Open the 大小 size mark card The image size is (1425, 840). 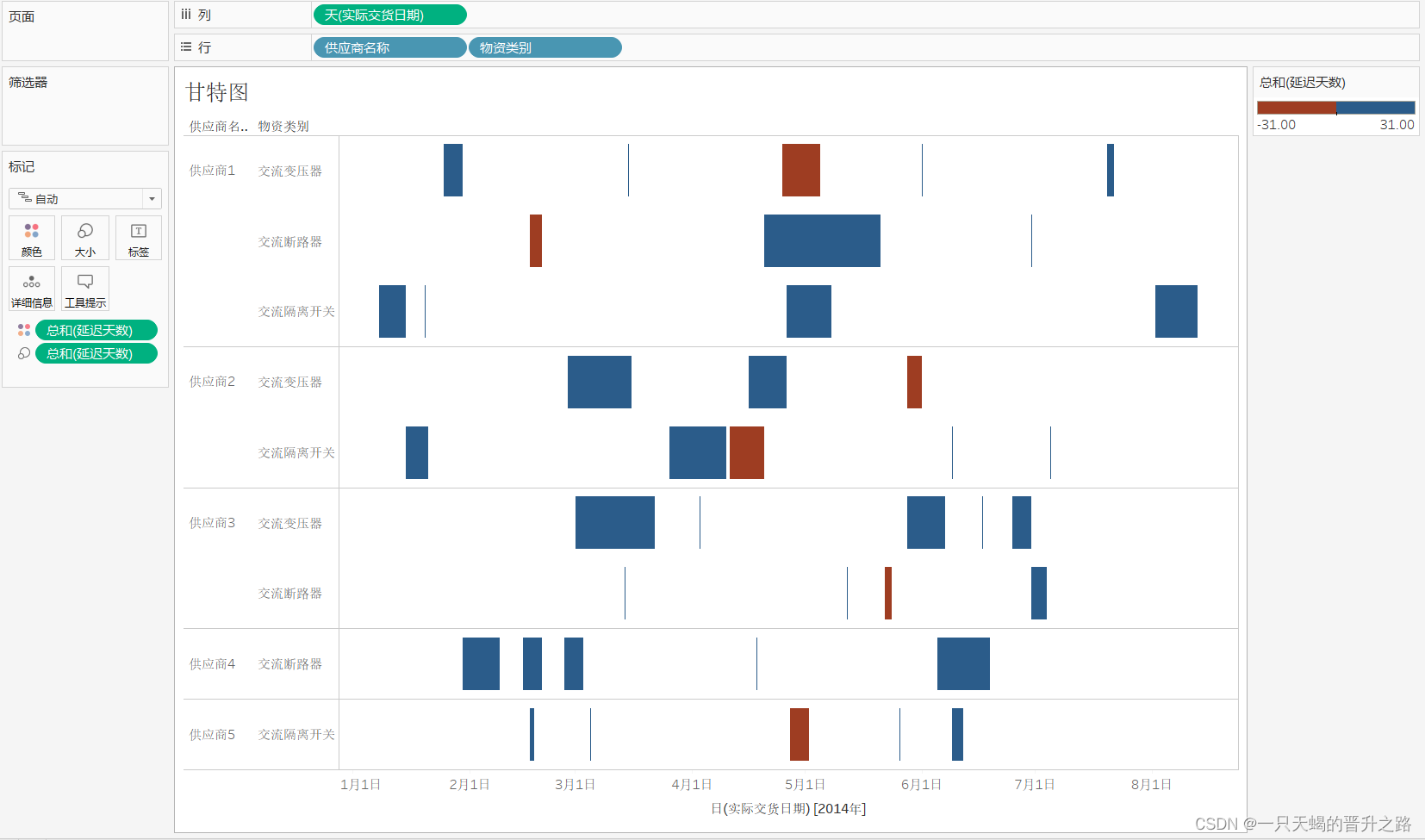point(85,238)
